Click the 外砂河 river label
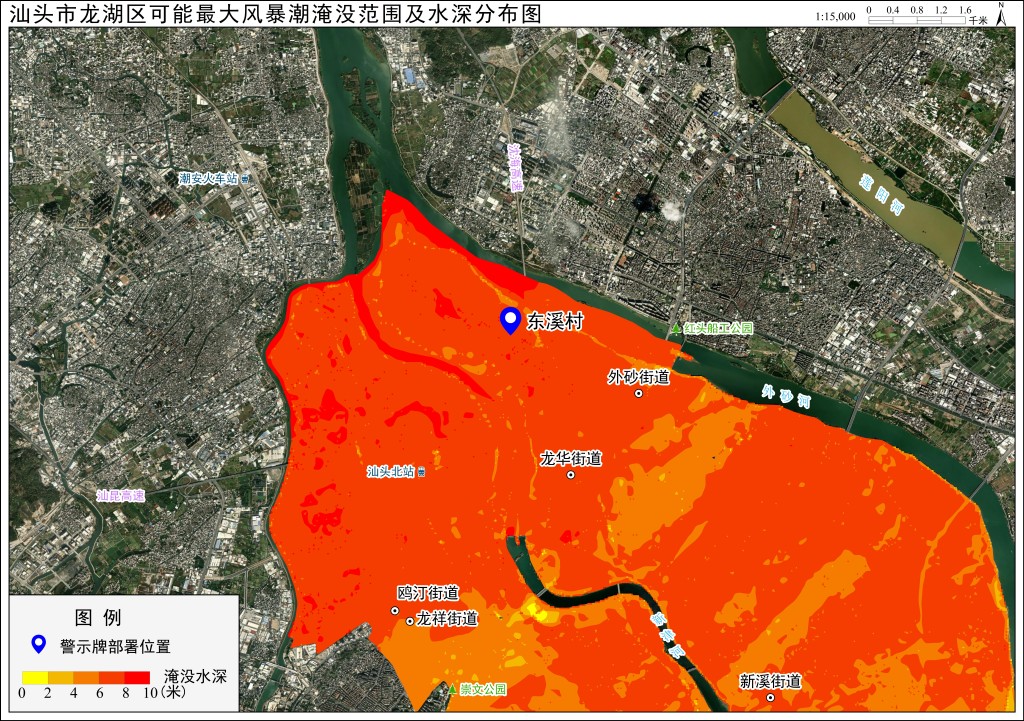This screenshot has width=1024, height=721. (x=786, y=396)
